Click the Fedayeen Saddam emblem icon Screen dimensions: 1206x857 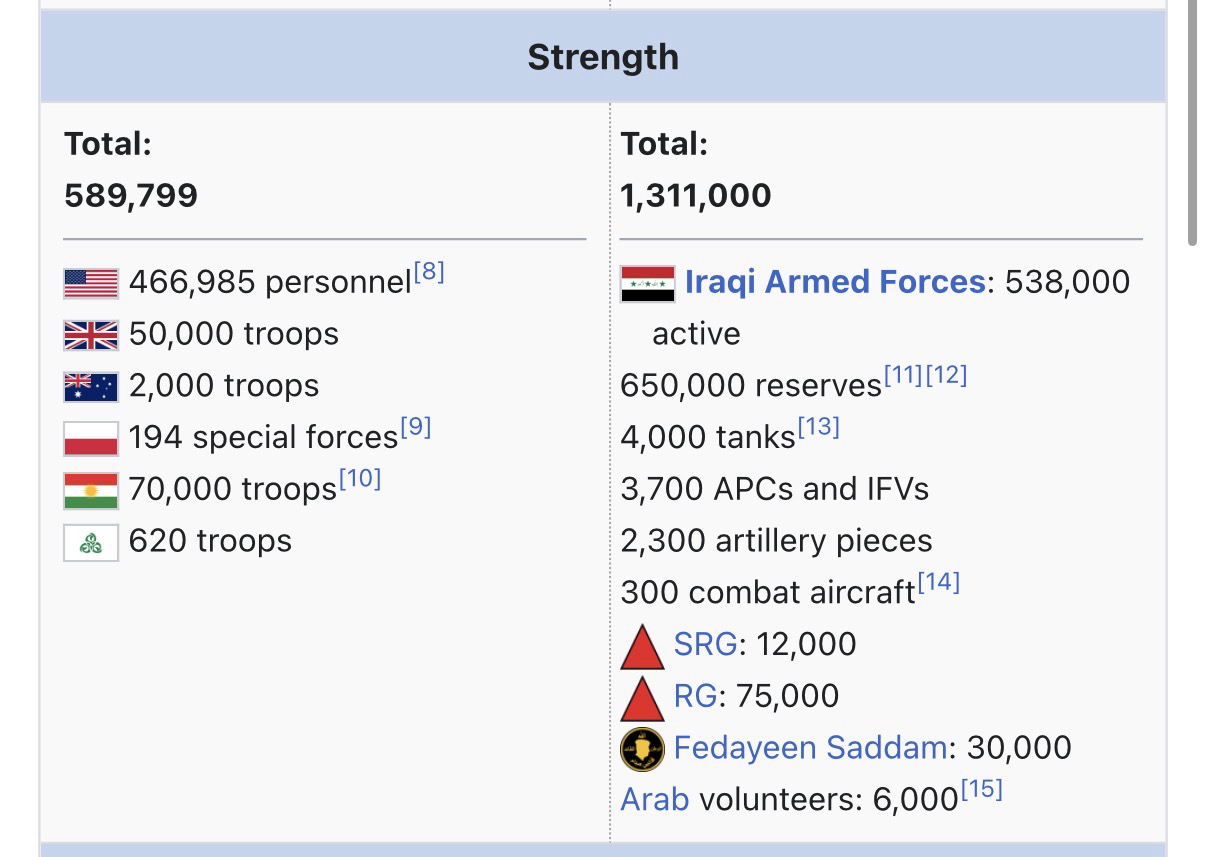pyautogui.click(x=642, y=749)
